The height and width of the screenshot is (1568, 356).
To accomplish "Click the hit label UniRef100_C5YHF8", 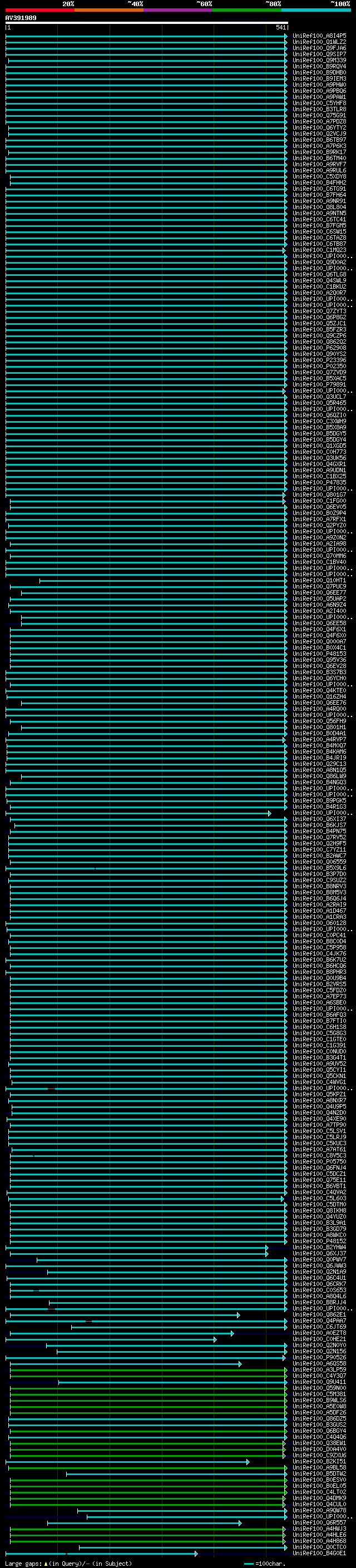I will click(319, 103).
